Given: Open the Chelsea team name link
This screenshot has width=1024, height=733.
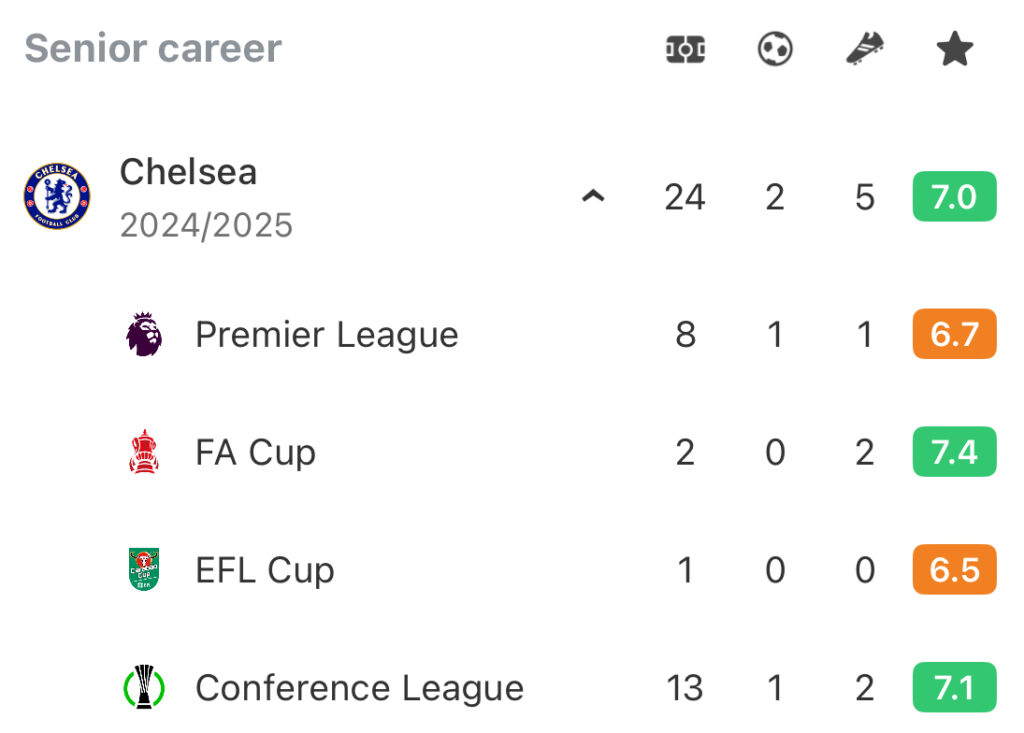Looking at the screenshot, I should [188, 172].
